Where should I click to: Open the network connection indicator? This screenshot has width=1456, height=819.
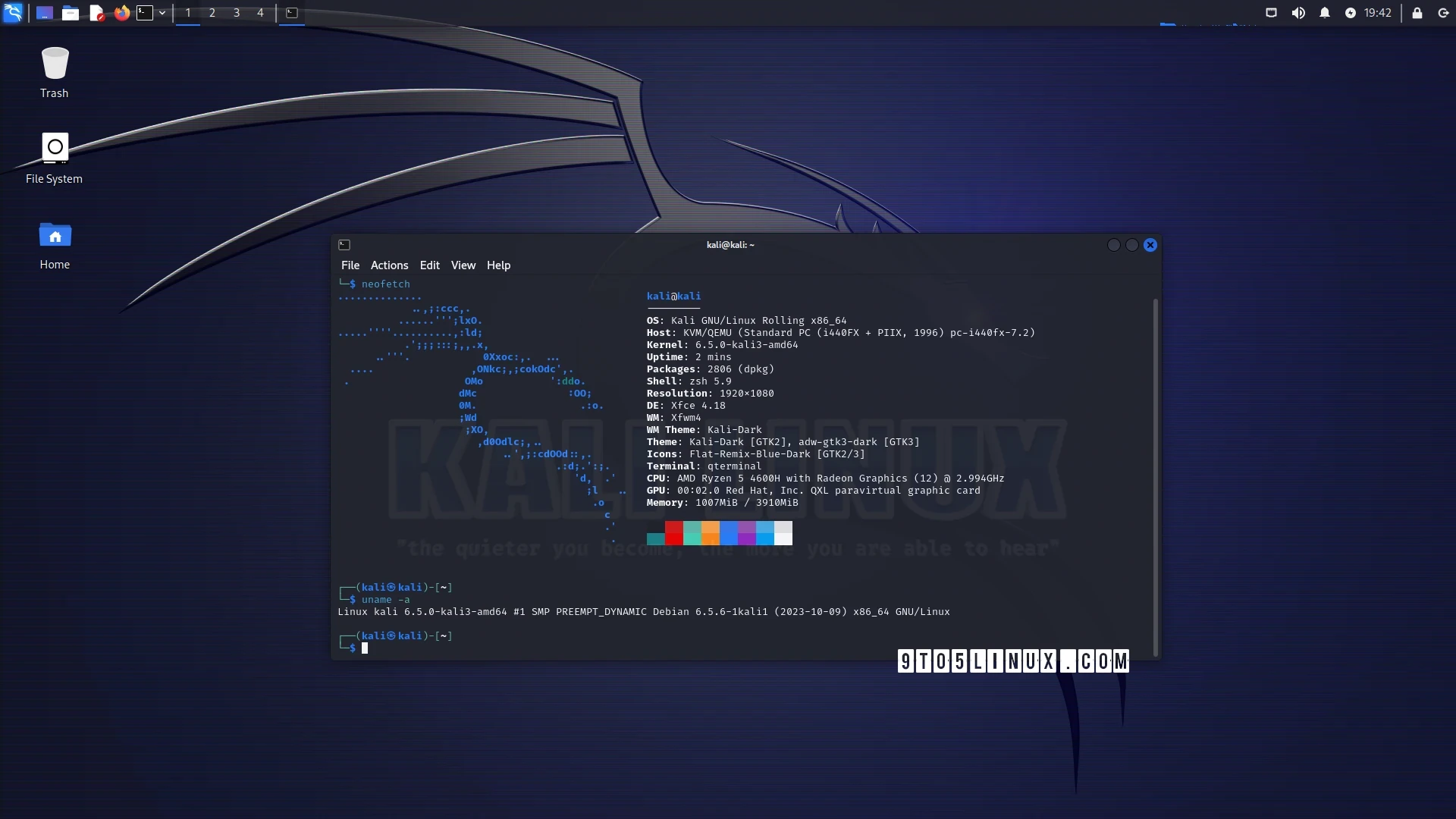tap(1272, 13)
